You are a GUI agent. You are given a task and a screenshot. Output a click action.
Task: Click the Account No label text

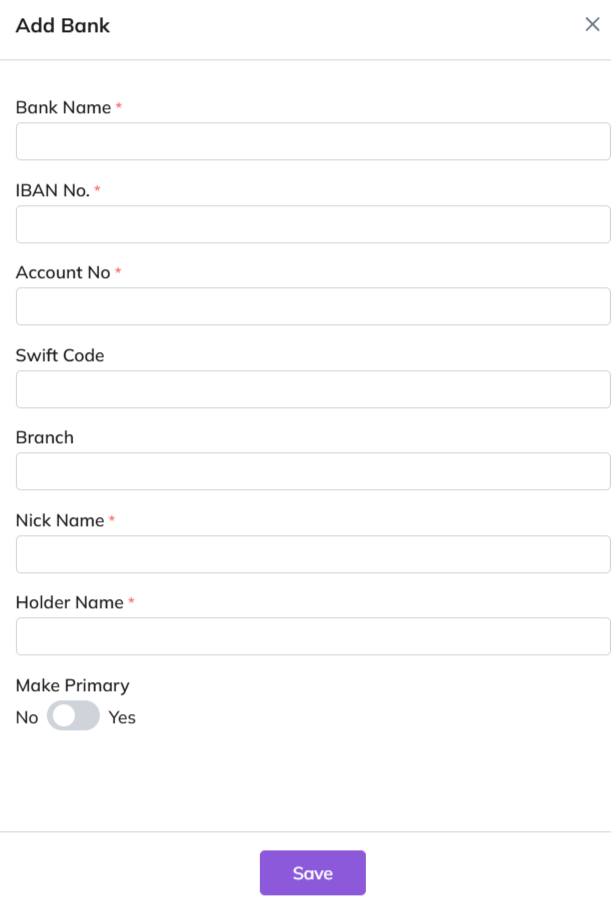pyautogui.click(x=63, y=272)
